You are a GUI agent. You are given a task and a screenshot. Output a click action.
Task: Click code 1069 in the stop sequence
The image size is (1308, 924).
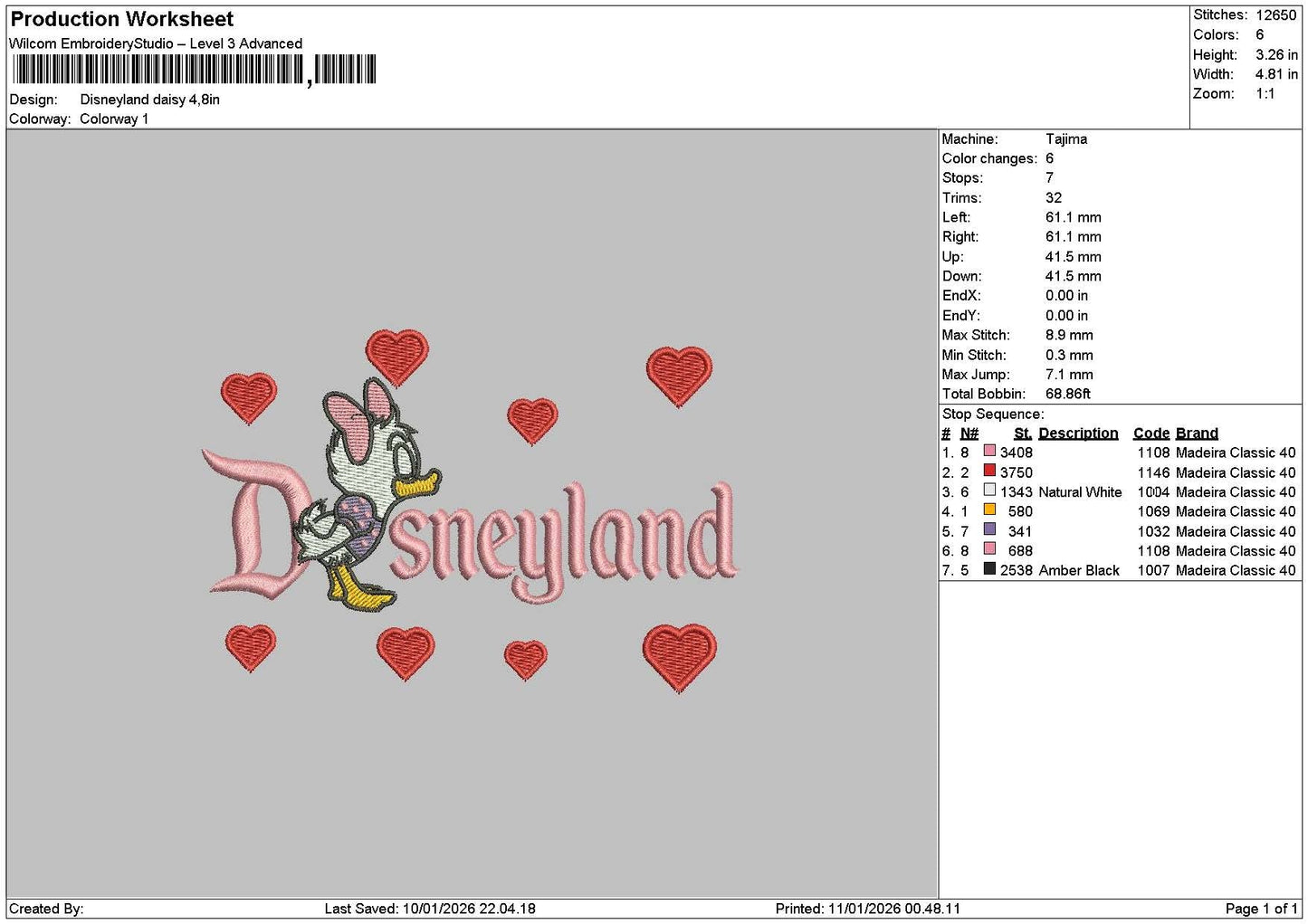1154,511
